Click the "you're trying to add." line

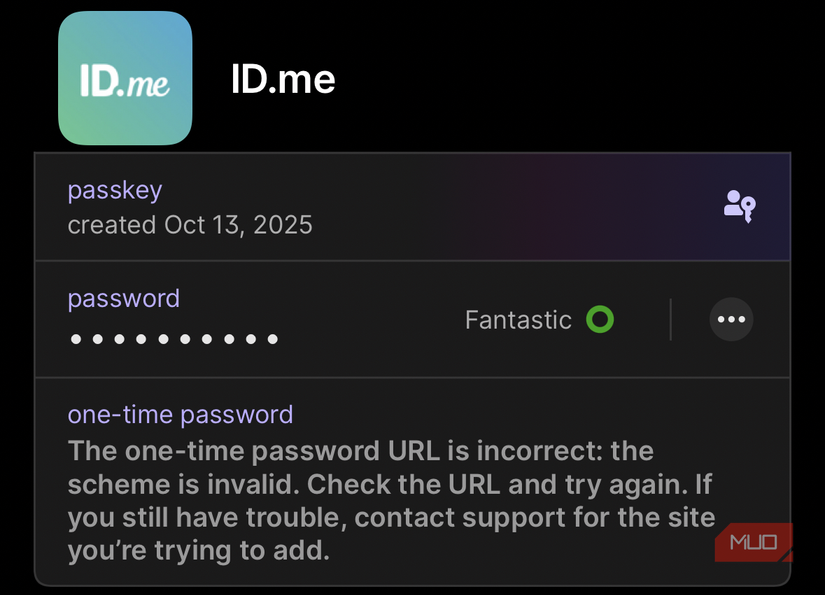click(198, 550)
